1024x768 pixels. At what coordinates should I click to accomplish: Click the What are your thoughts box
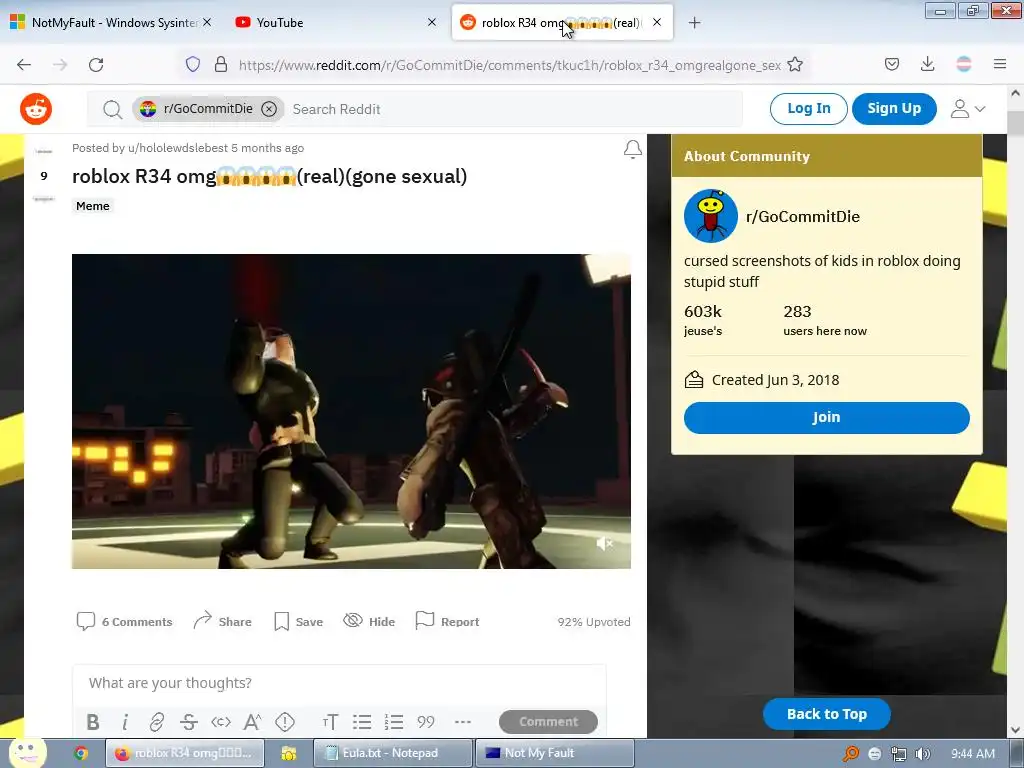tap(340, 683)
